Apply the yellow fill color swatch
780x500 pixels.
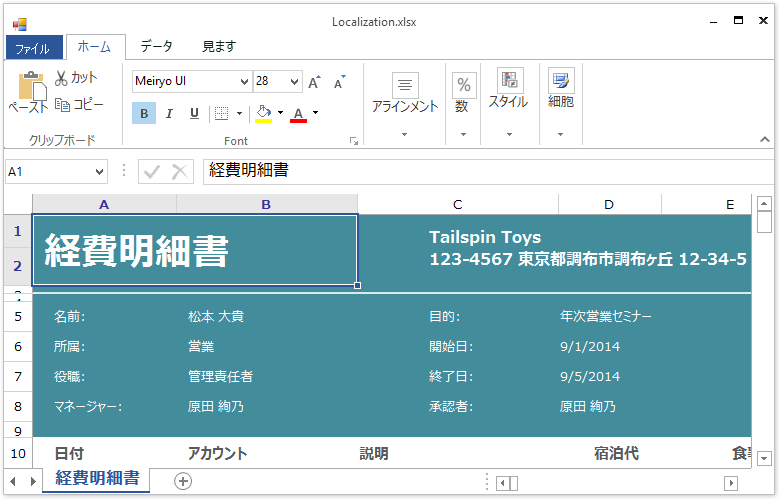(x=263, y=114)
